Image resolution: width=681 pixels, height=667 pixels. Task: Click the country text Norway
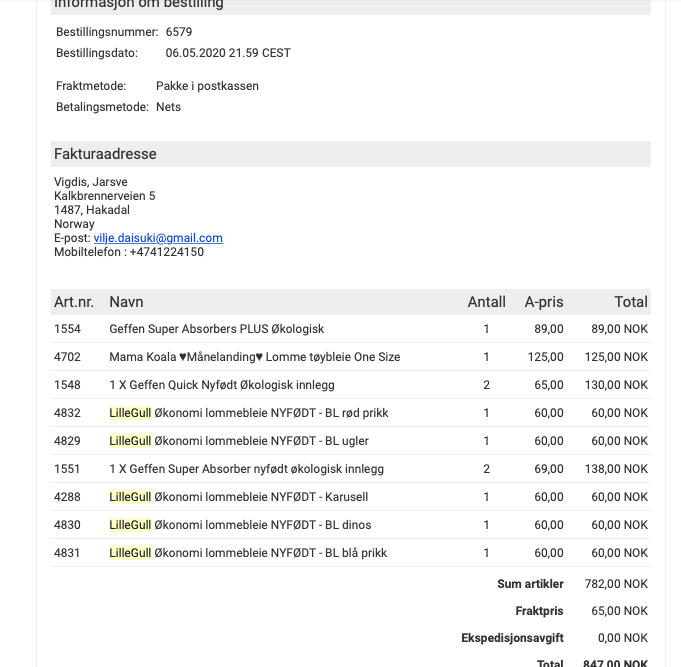(74, 224)
